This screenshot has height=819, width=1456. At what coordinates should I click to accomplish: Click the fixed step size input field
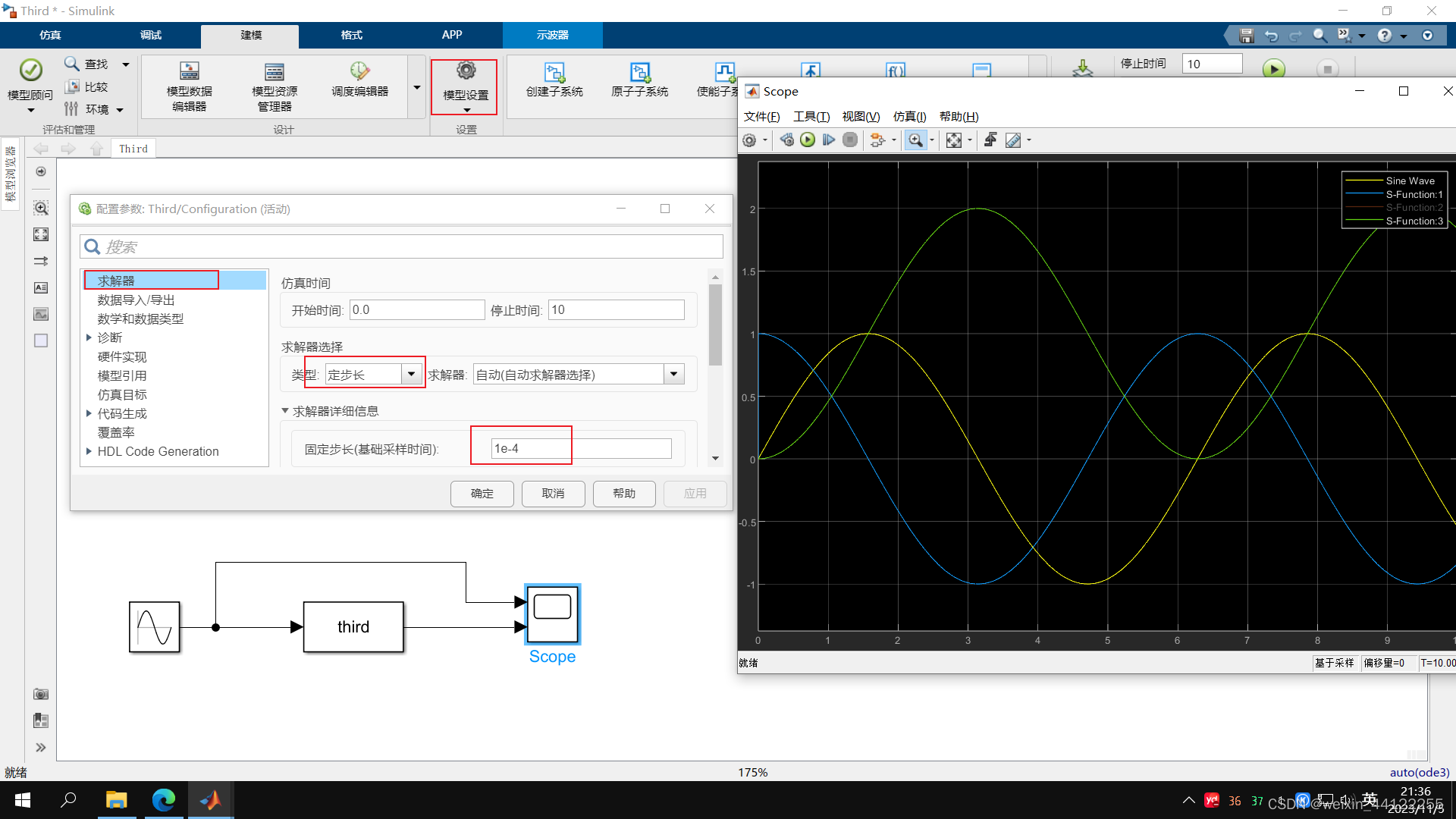point(581,449)
